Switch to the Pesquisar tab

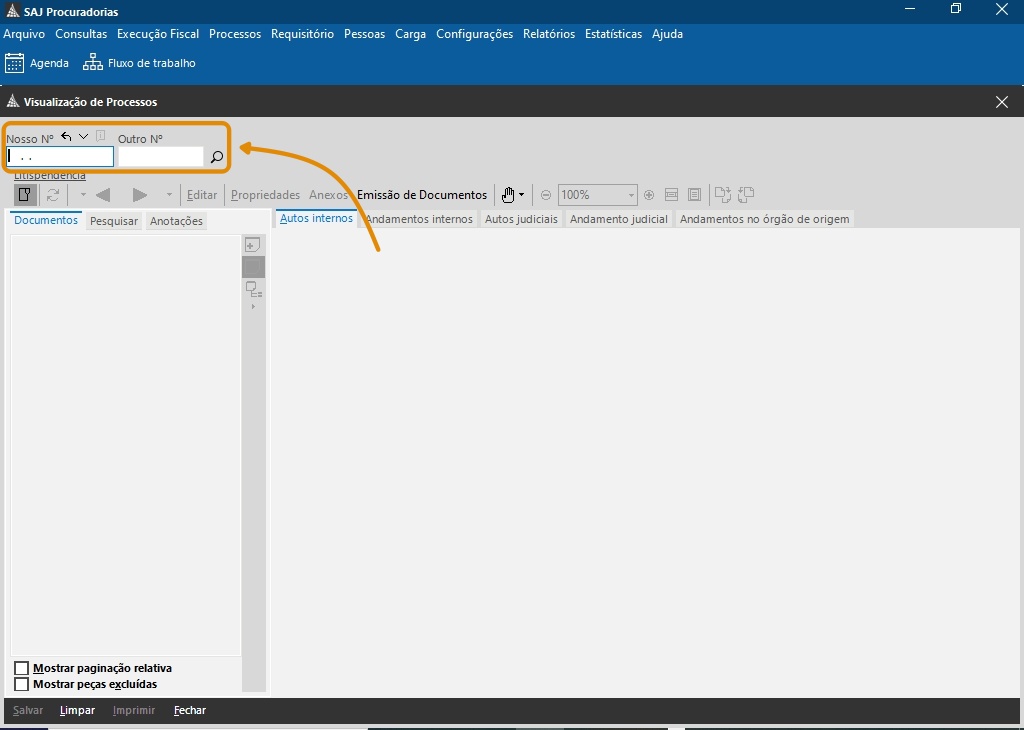click(x=114, y=221)
